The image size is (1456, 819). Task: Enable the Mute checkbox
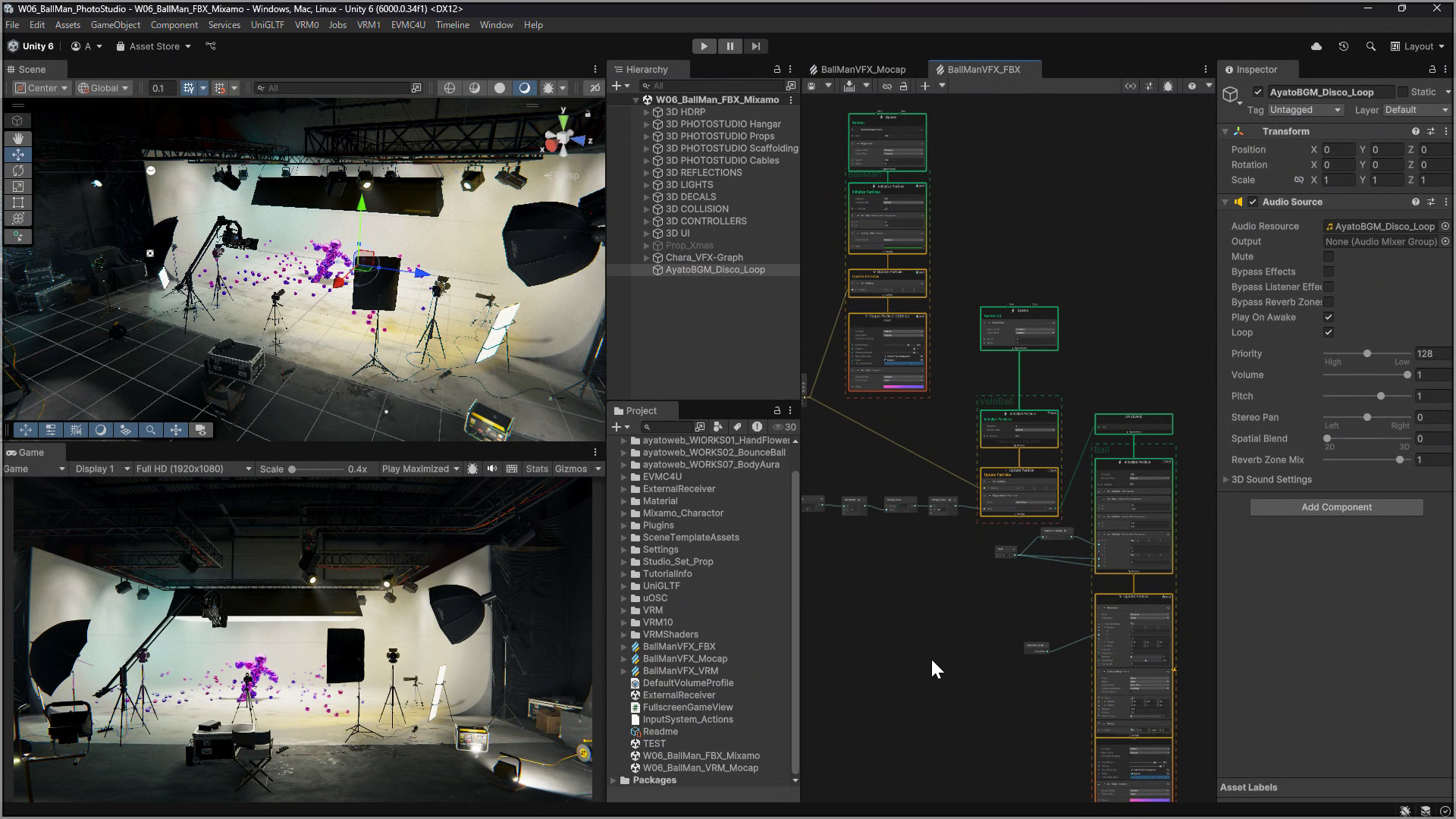(x=1329, y=256)
